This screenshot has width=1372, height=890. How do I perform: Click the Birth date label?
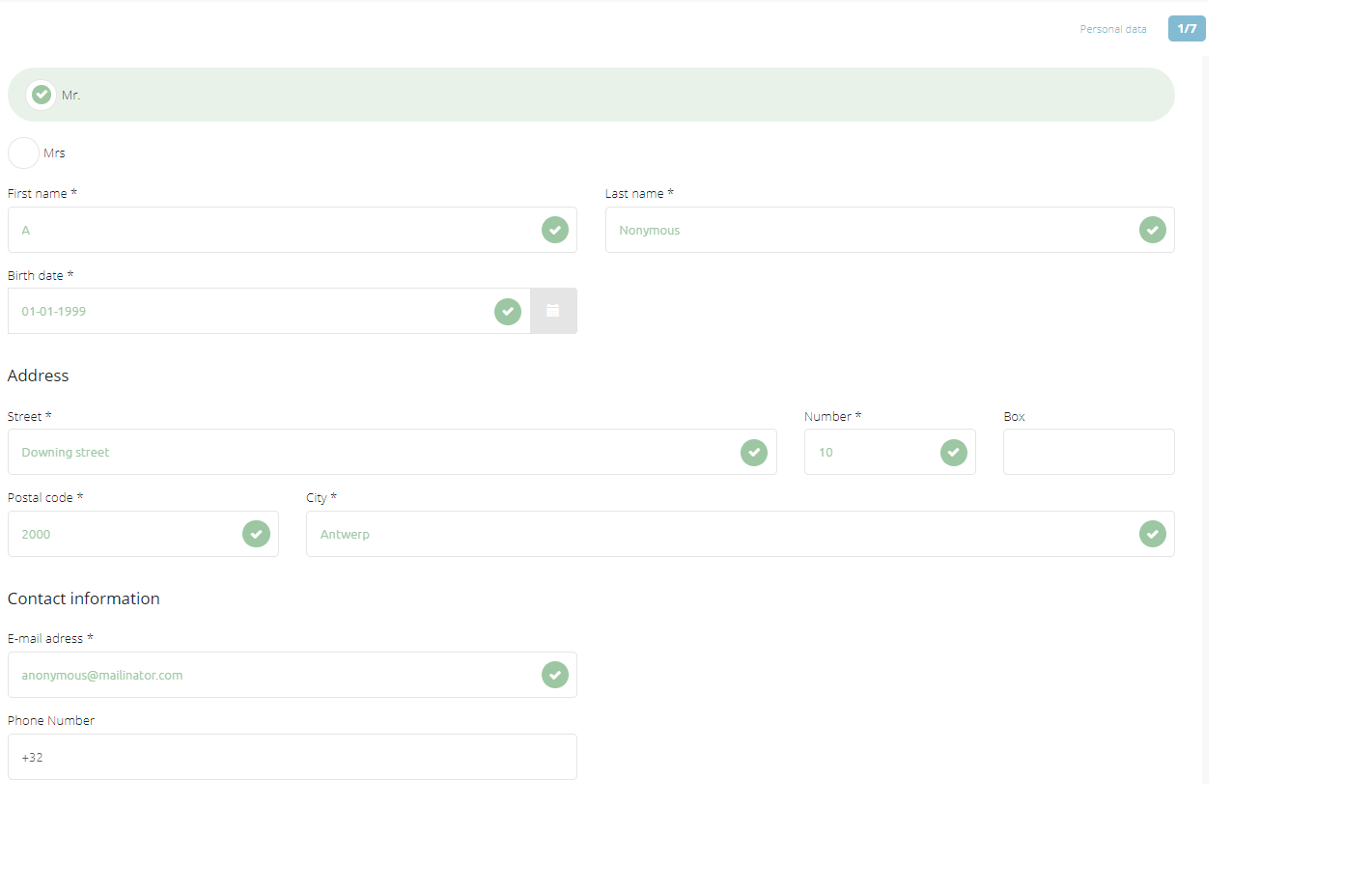[41, 275]
